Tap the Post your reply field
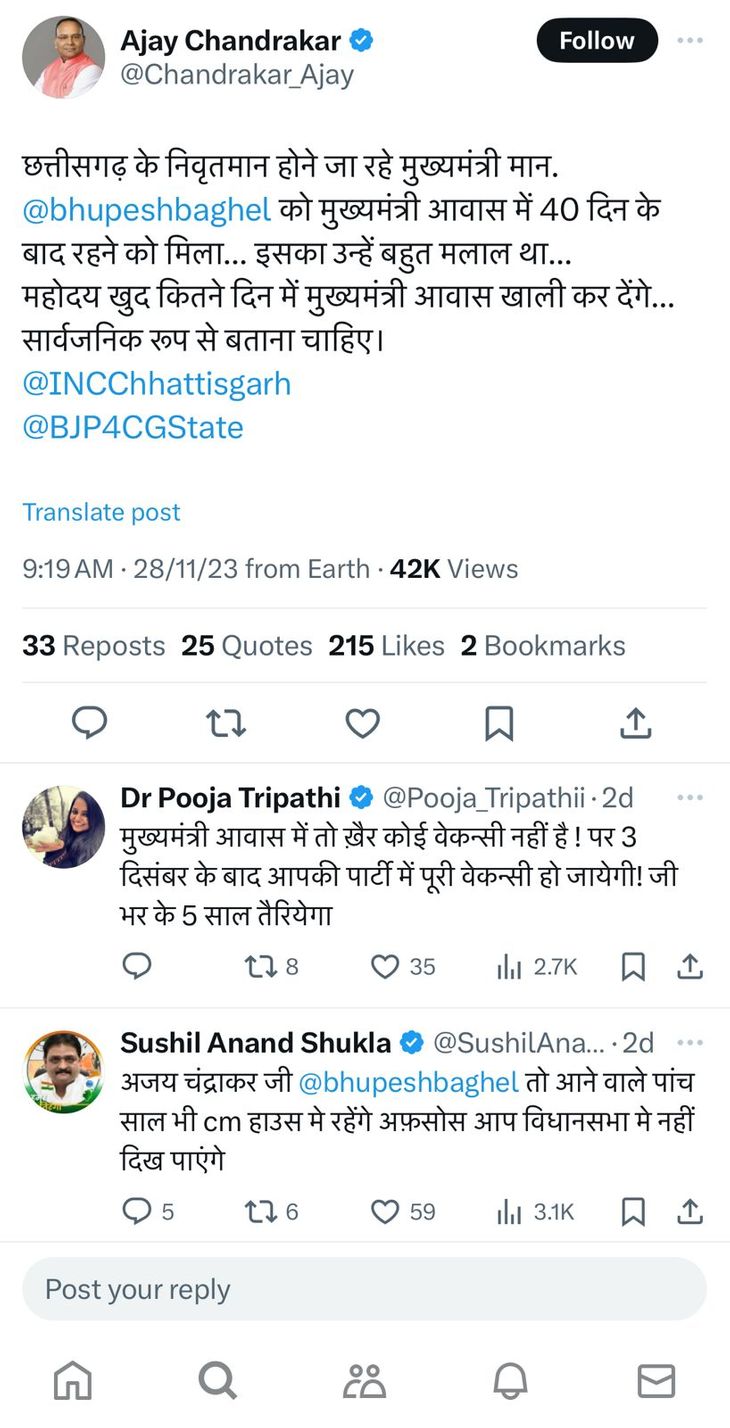Image resolution: width=730 pixels, height=1428 pixels. click(364, 1289)
